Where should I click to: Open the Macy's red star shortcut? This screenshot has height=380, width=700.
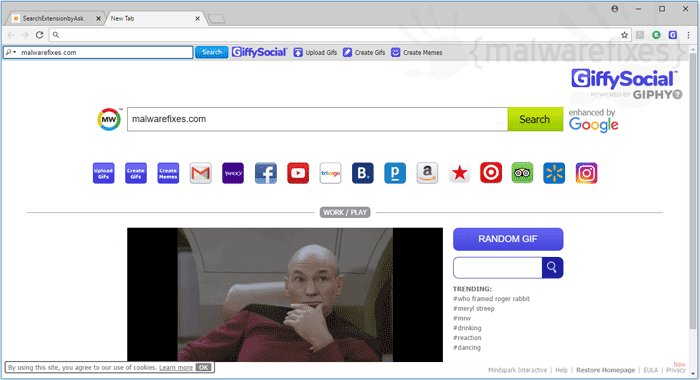(460, 173)
